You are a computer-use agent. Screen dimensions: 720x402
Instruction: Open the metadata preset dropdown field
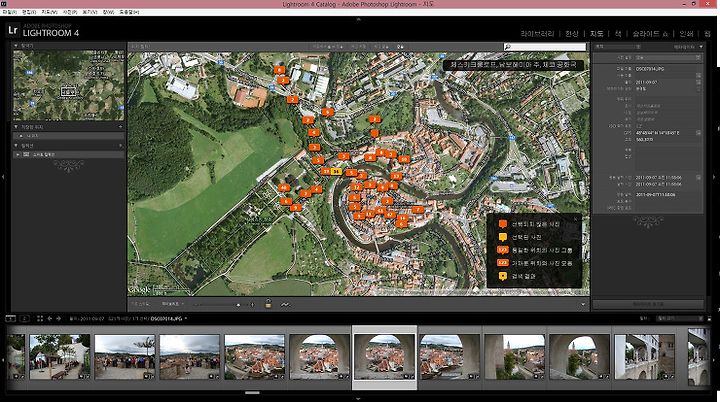(x=668, y=58)
